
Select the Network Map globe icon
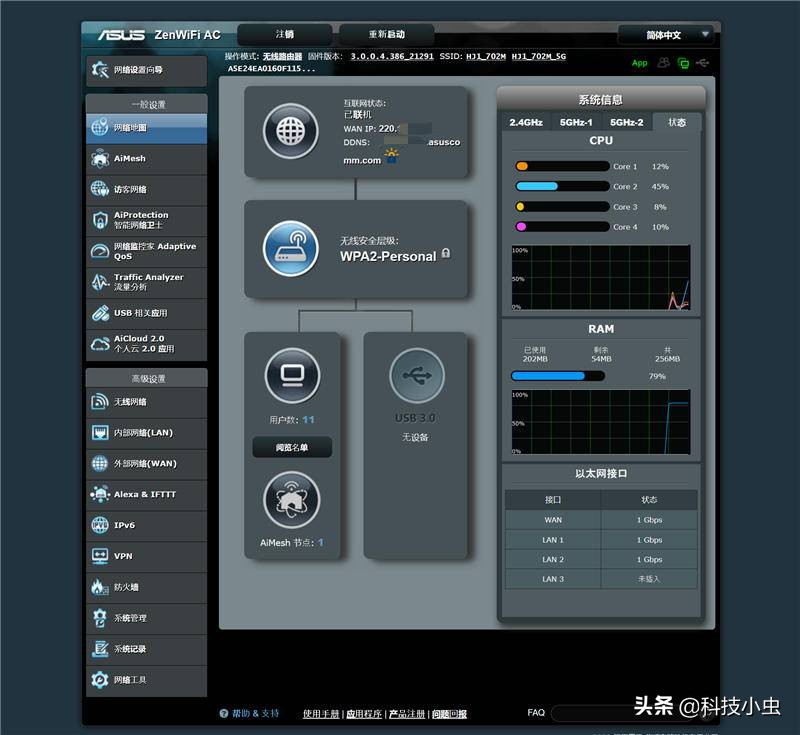click(x=100, y=127)
